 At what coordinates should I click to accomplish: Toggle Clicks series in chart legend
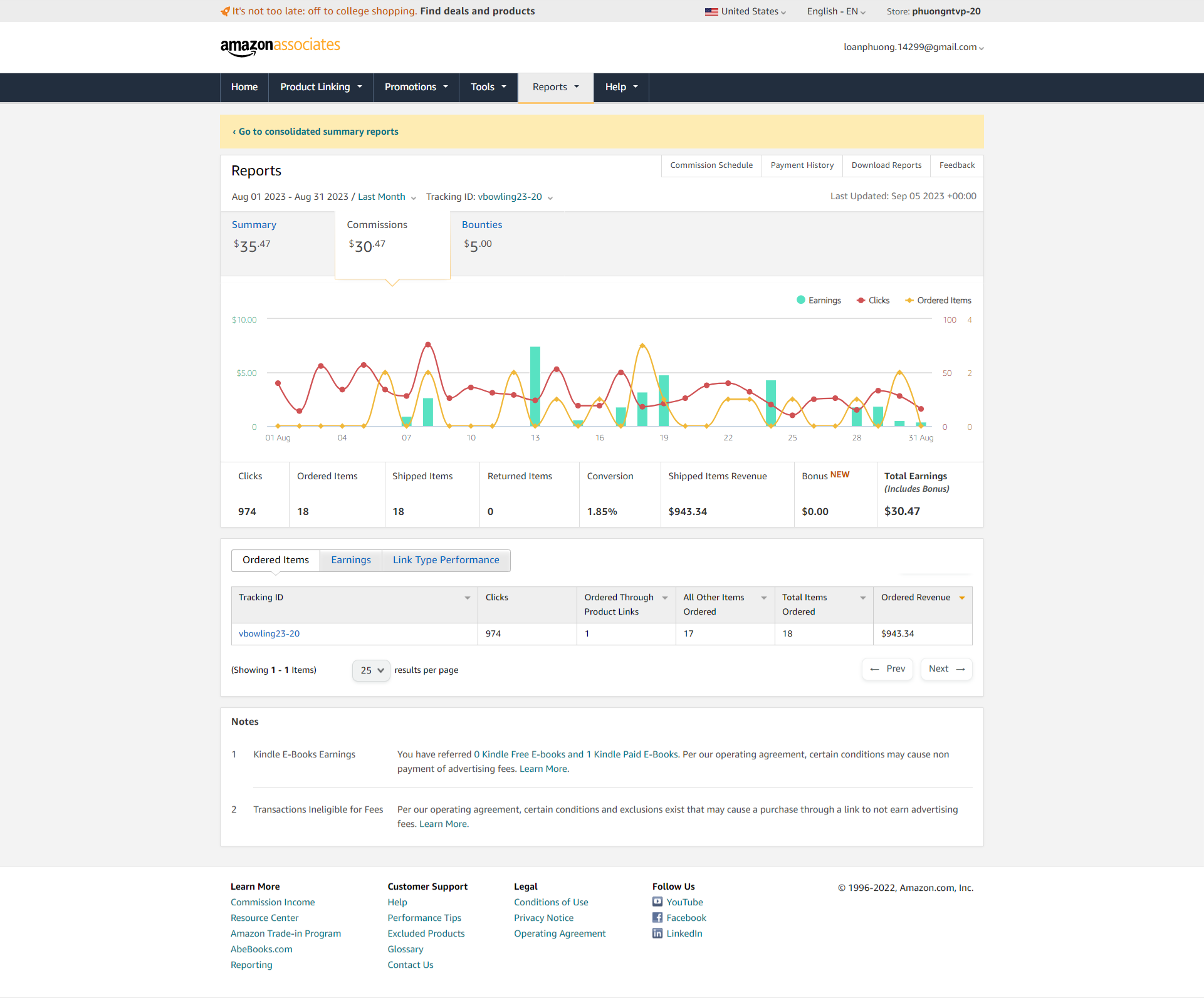(x=873, y=300)
